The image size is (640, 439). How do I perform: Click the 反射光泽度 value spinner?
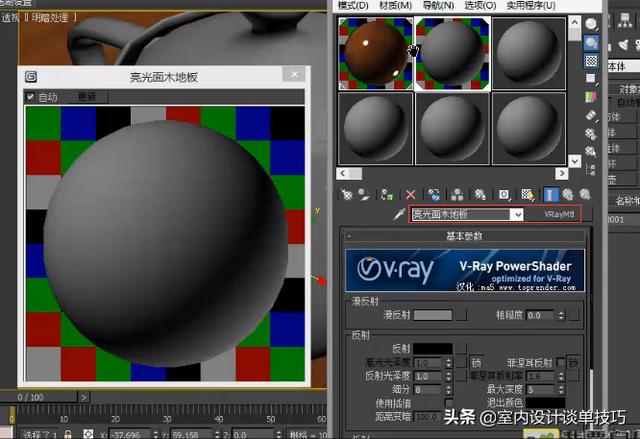[449, 376]
